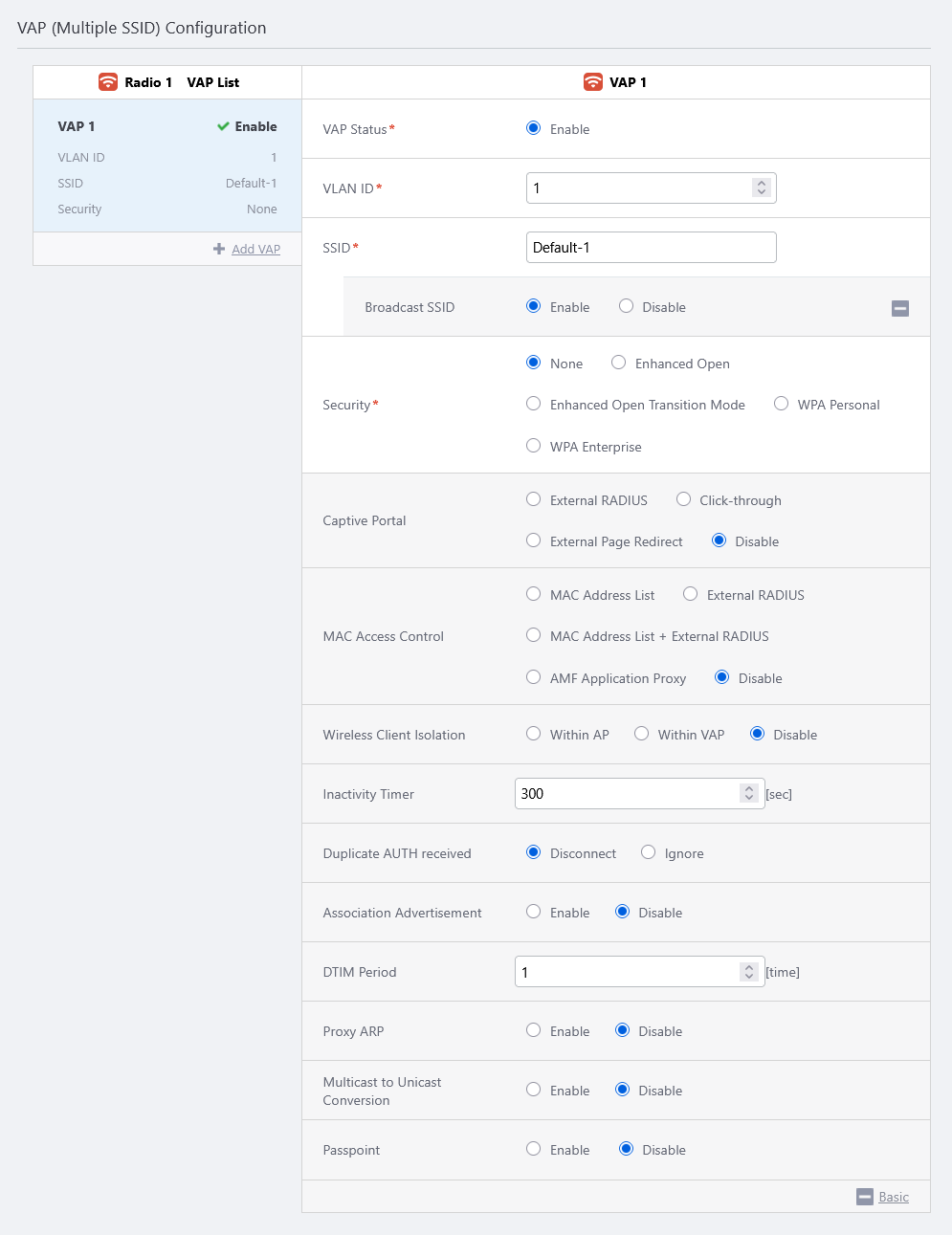The image size is (952, 1235).
Task: Click the SSID text field
Action: point(651,247)
